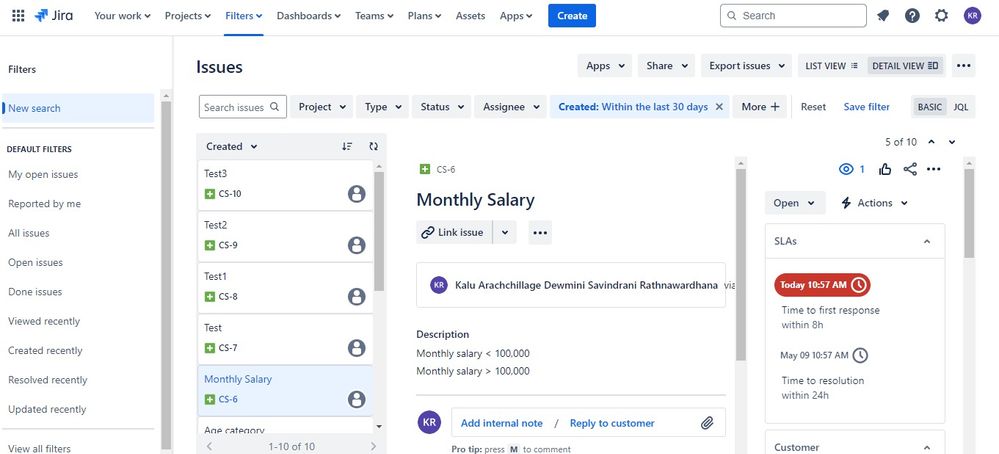
Task: Click Reply to customer
Action: 612,423
